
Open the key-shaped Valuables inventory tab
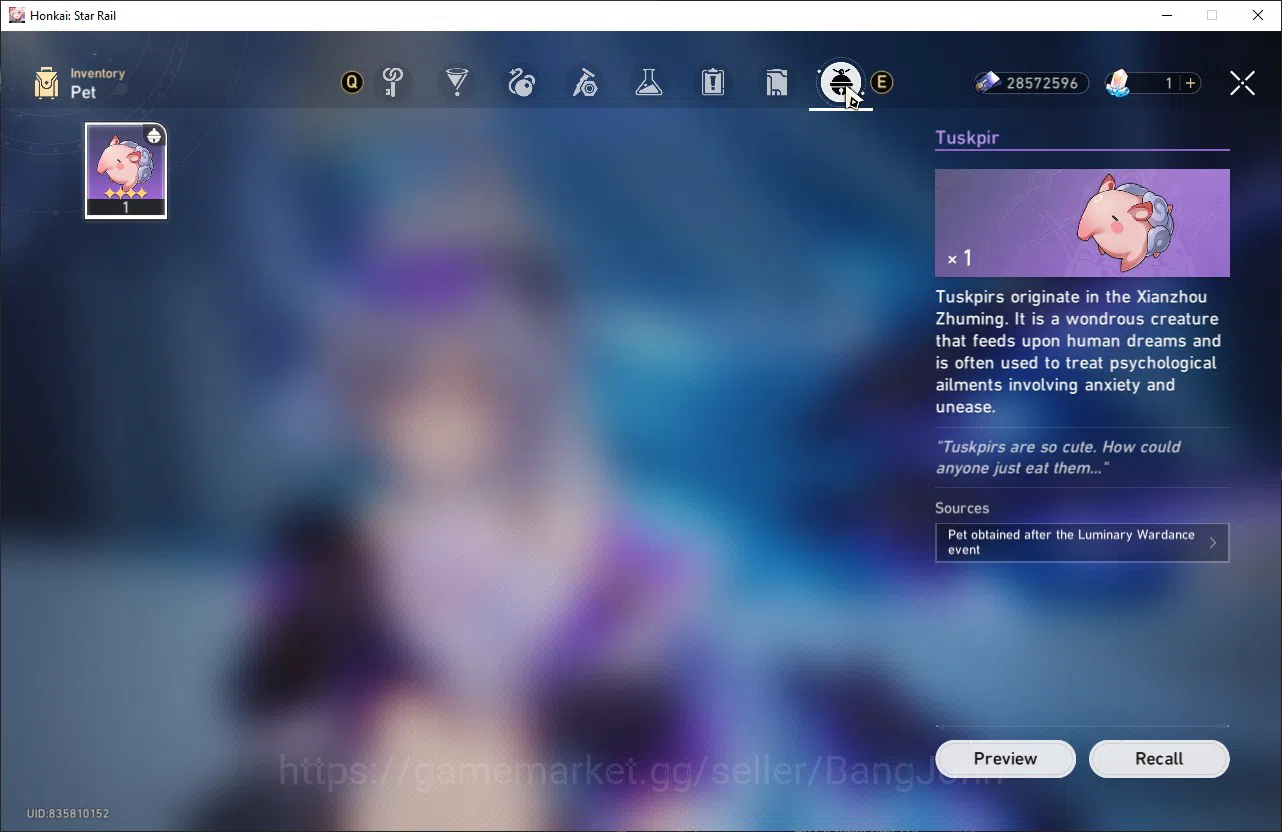click(393, 82)
